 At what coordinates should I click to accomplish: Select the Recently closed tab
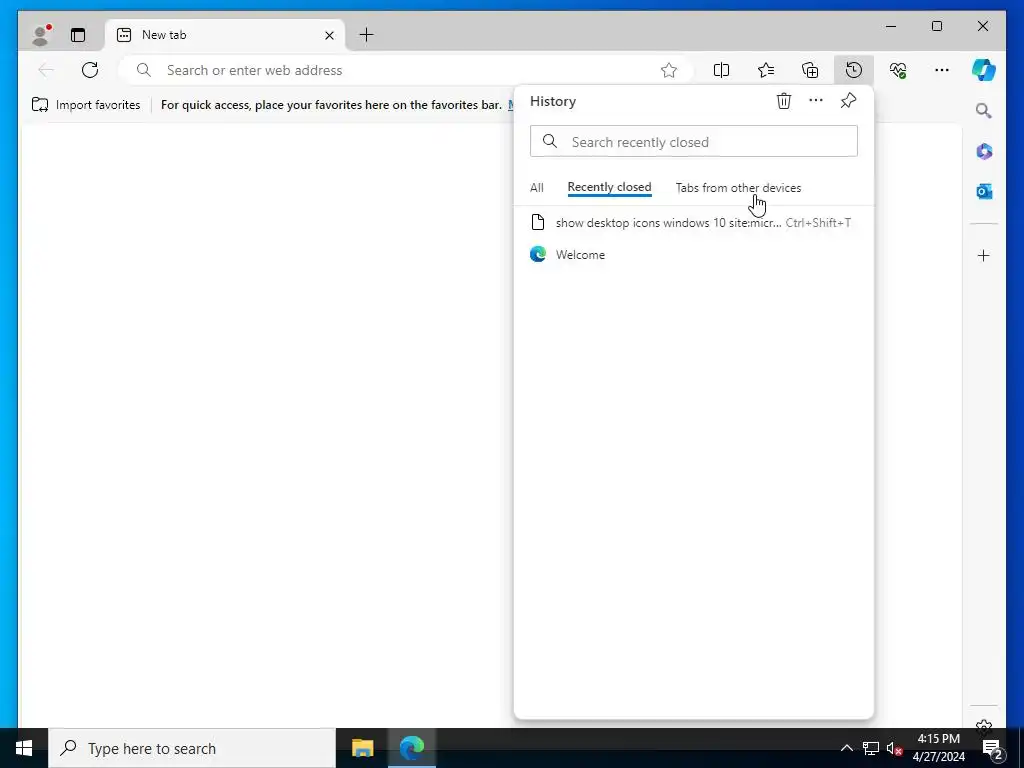click(609, 187)
